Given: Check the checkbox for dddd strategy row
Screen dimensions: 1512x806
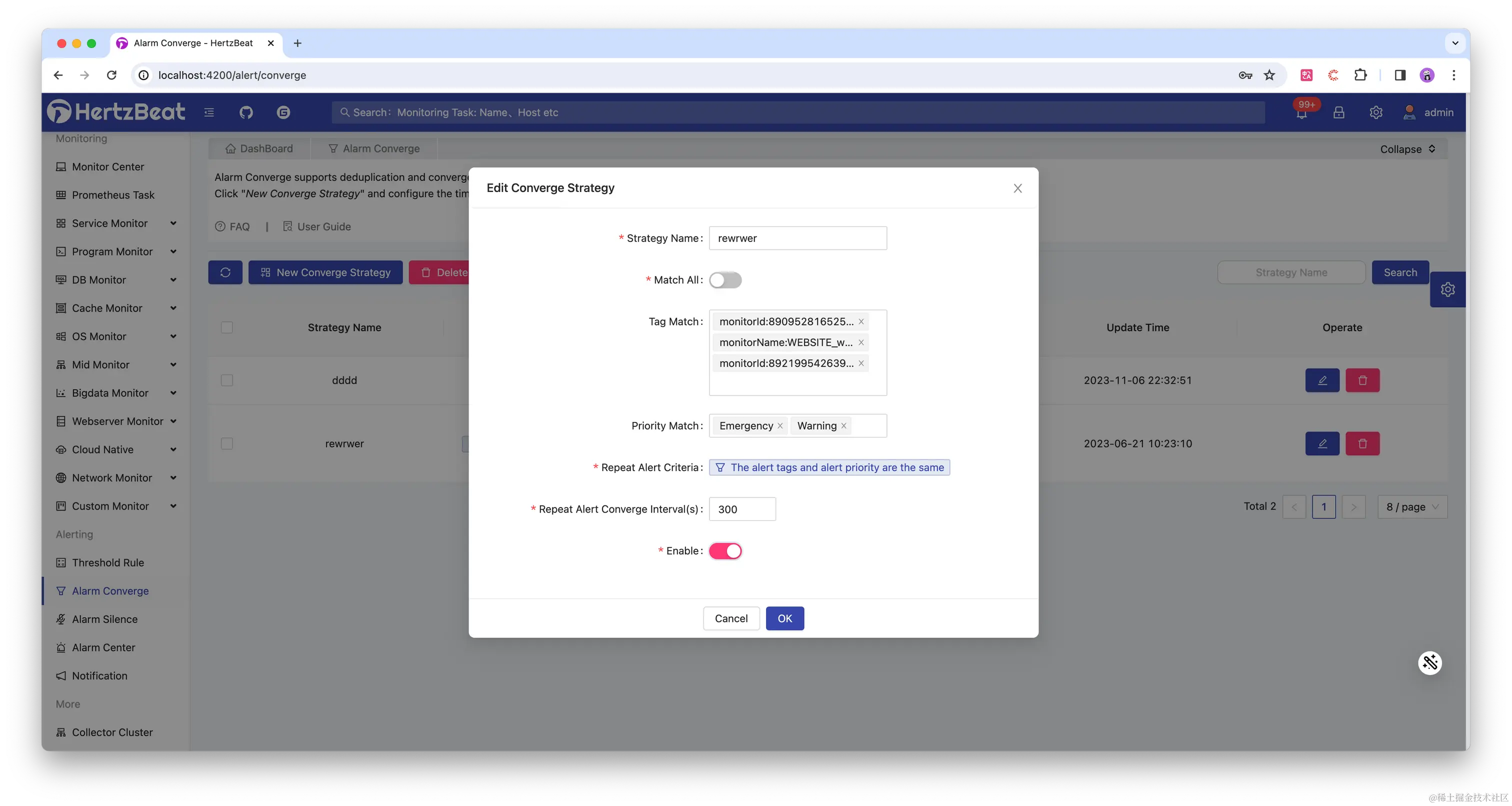Looking at the screenshot, I should click(x=227, y=380).
